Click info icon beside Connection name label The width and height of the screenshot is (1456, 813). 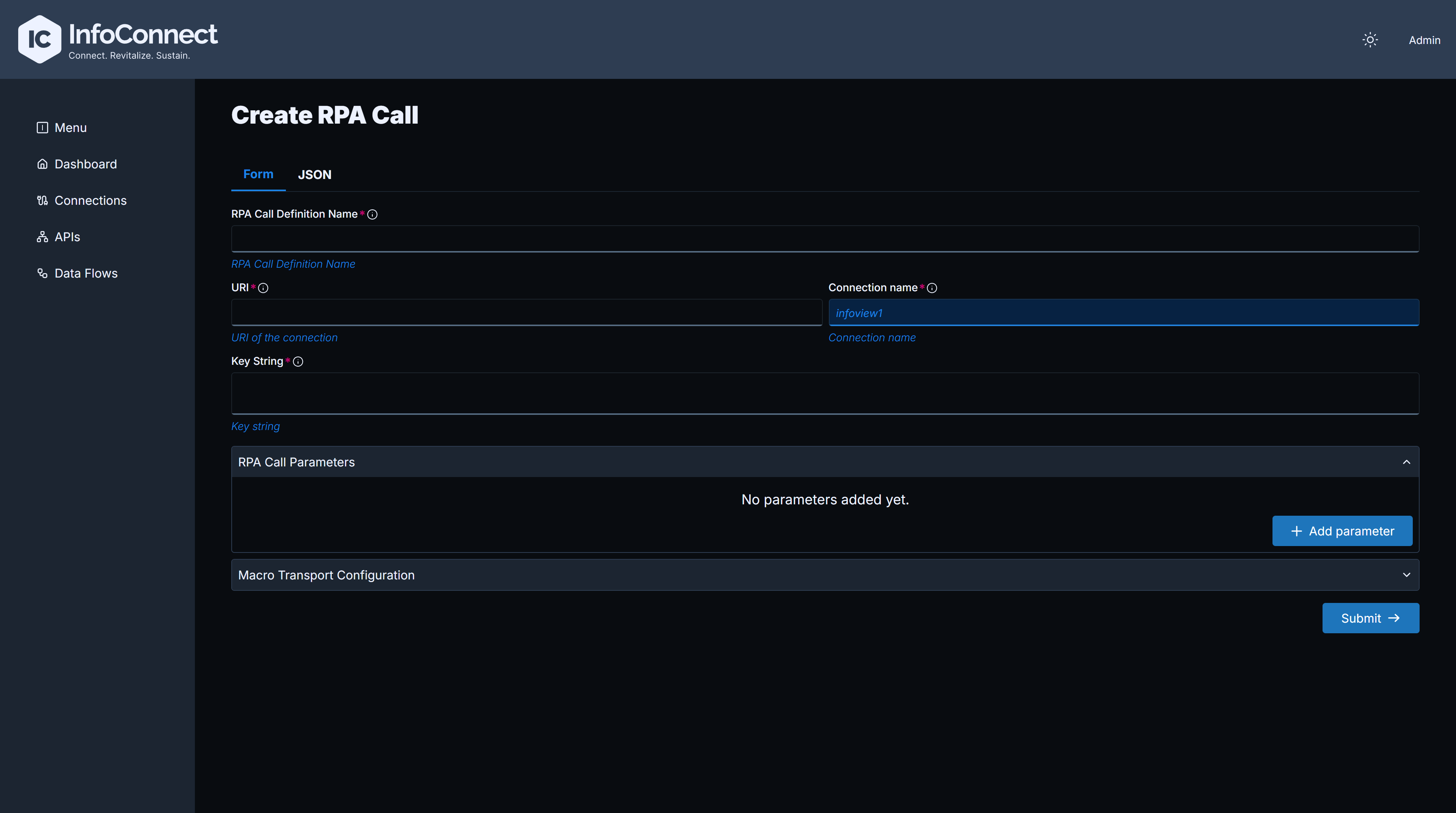click(932, 288)
